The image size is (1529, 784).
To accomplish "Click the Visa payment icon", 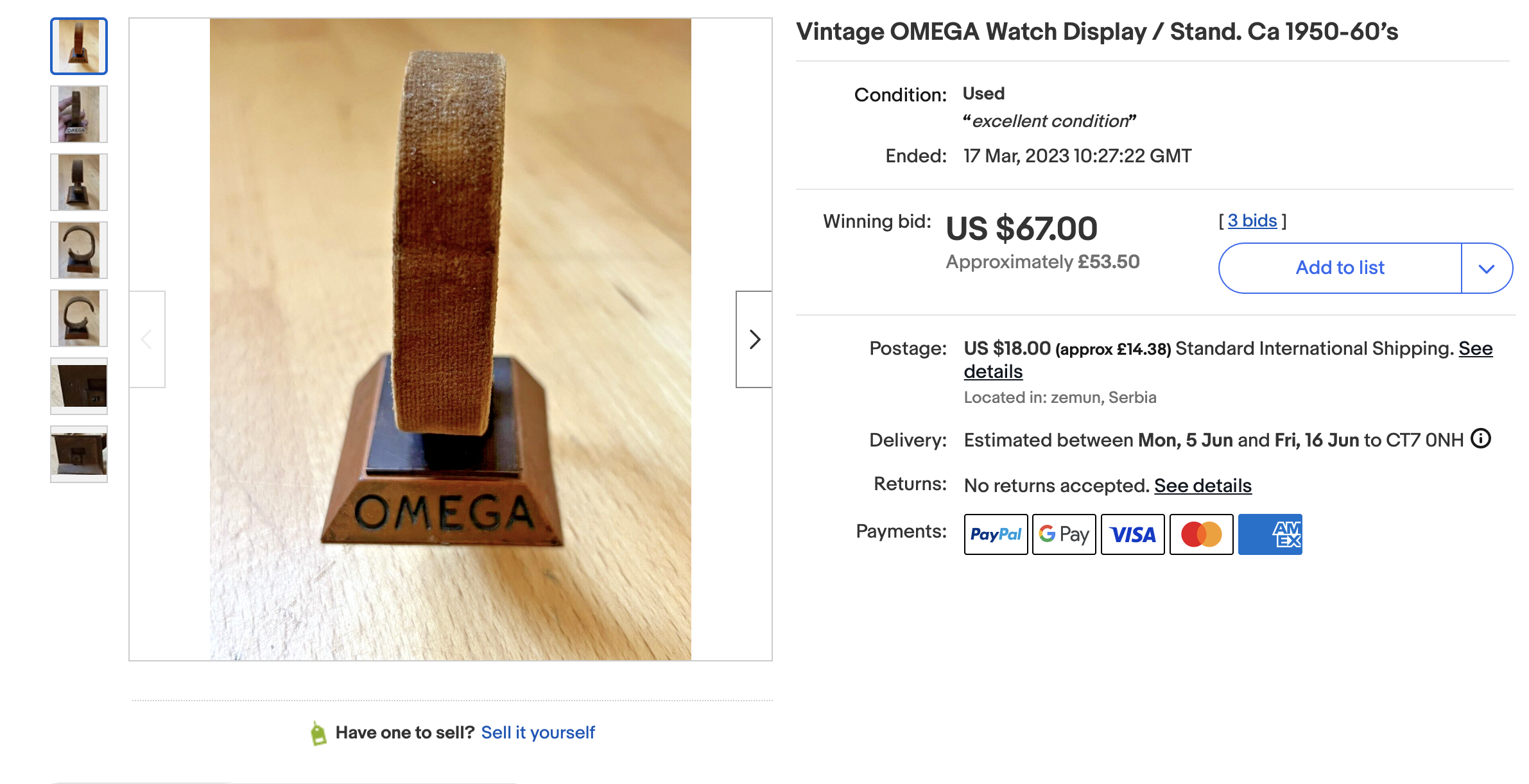I will [1132, 534].
